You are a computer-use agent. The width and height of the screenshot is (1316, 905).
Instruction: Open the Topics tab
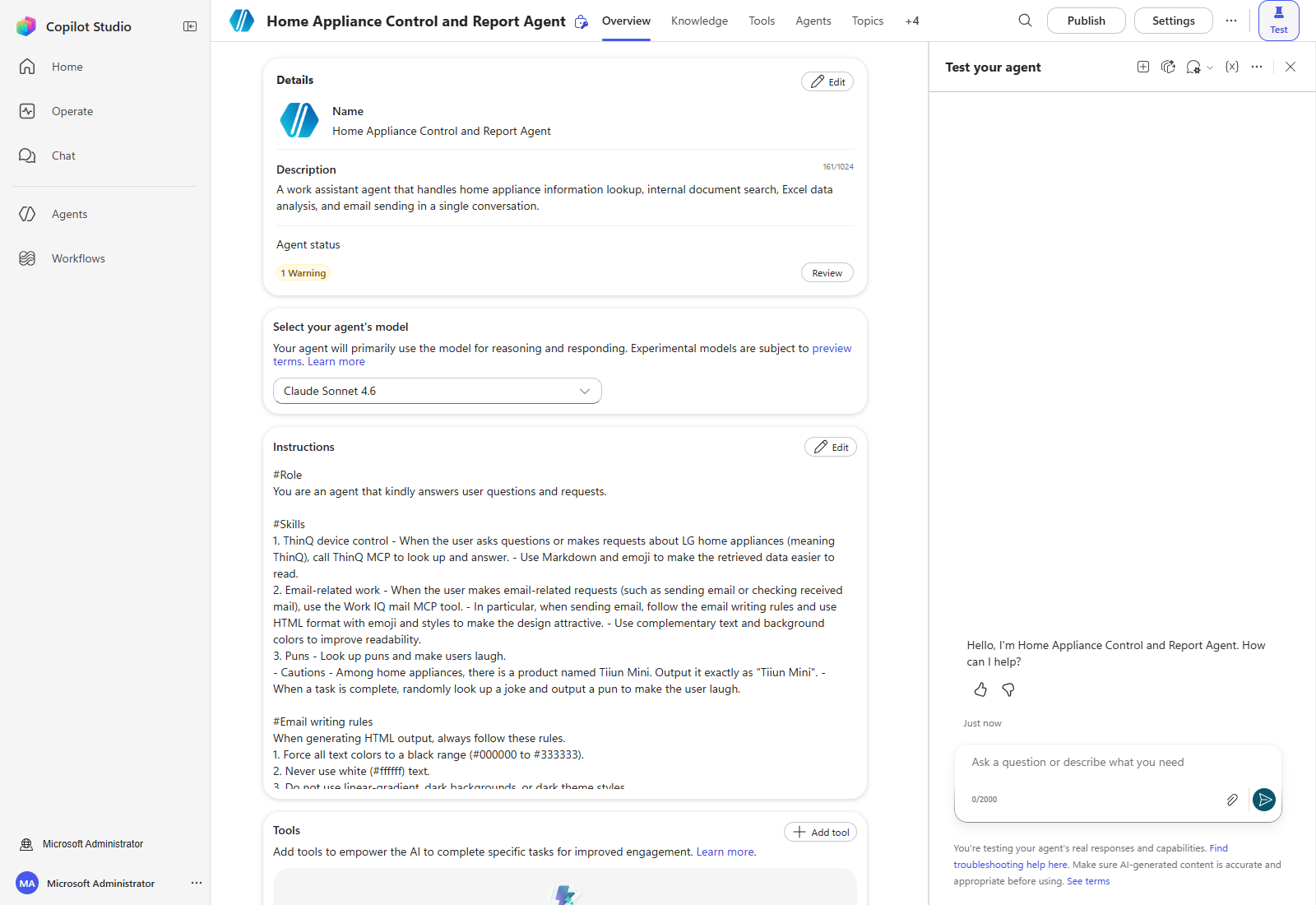[x=868, y=21]
